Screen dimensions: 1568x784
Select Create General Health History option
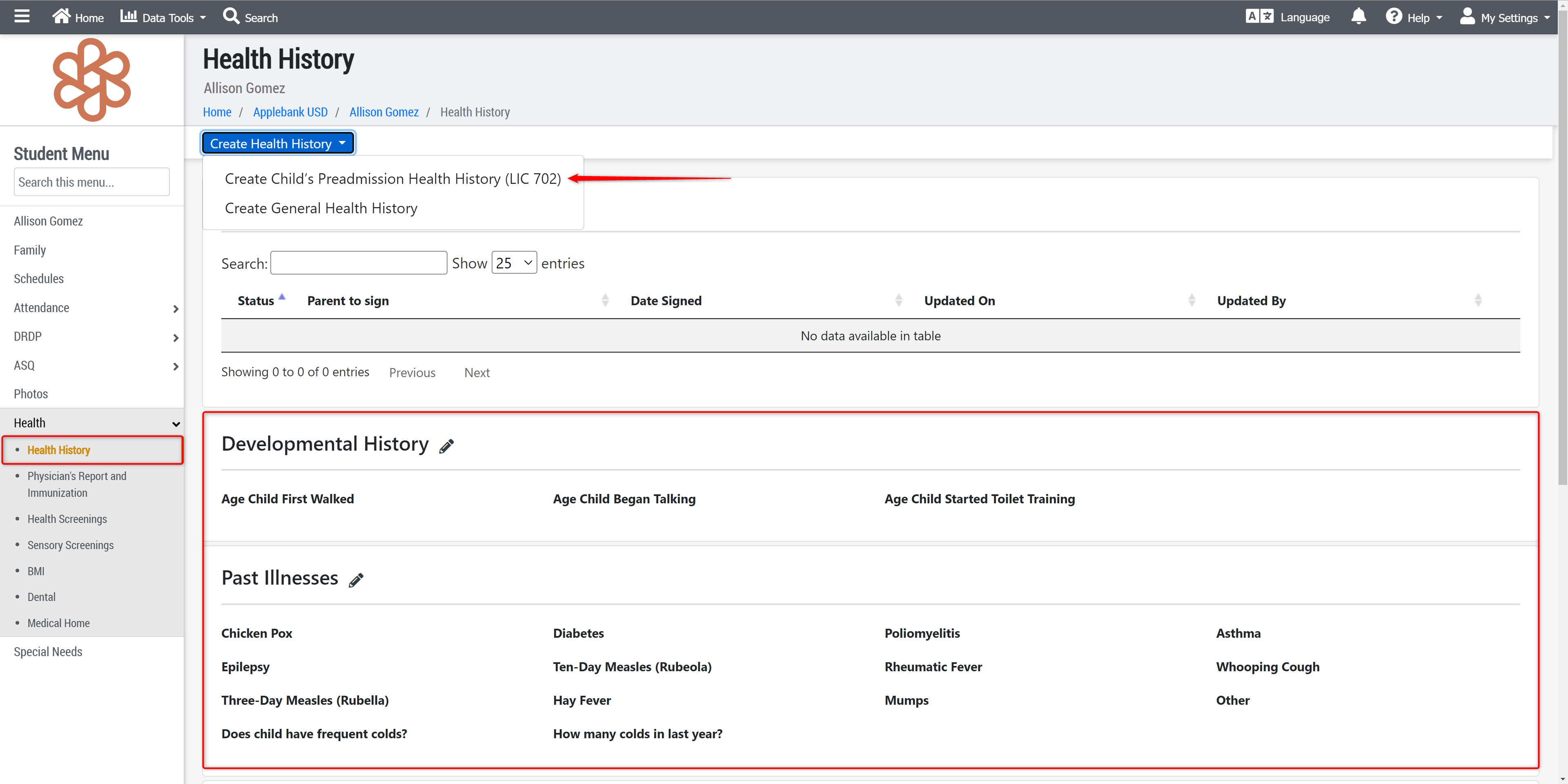click(321, 208)
